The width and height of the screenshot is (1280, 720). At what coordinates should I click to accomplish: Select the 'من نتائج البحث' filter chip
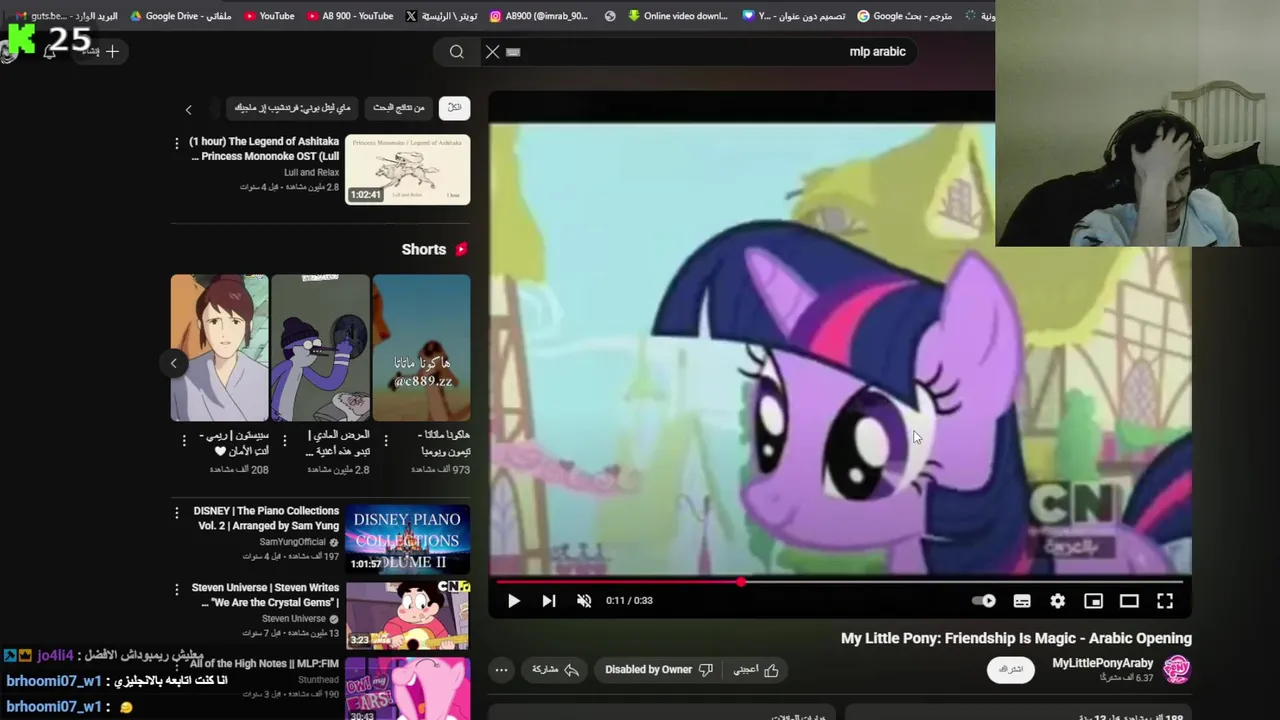tap(399, 108)
